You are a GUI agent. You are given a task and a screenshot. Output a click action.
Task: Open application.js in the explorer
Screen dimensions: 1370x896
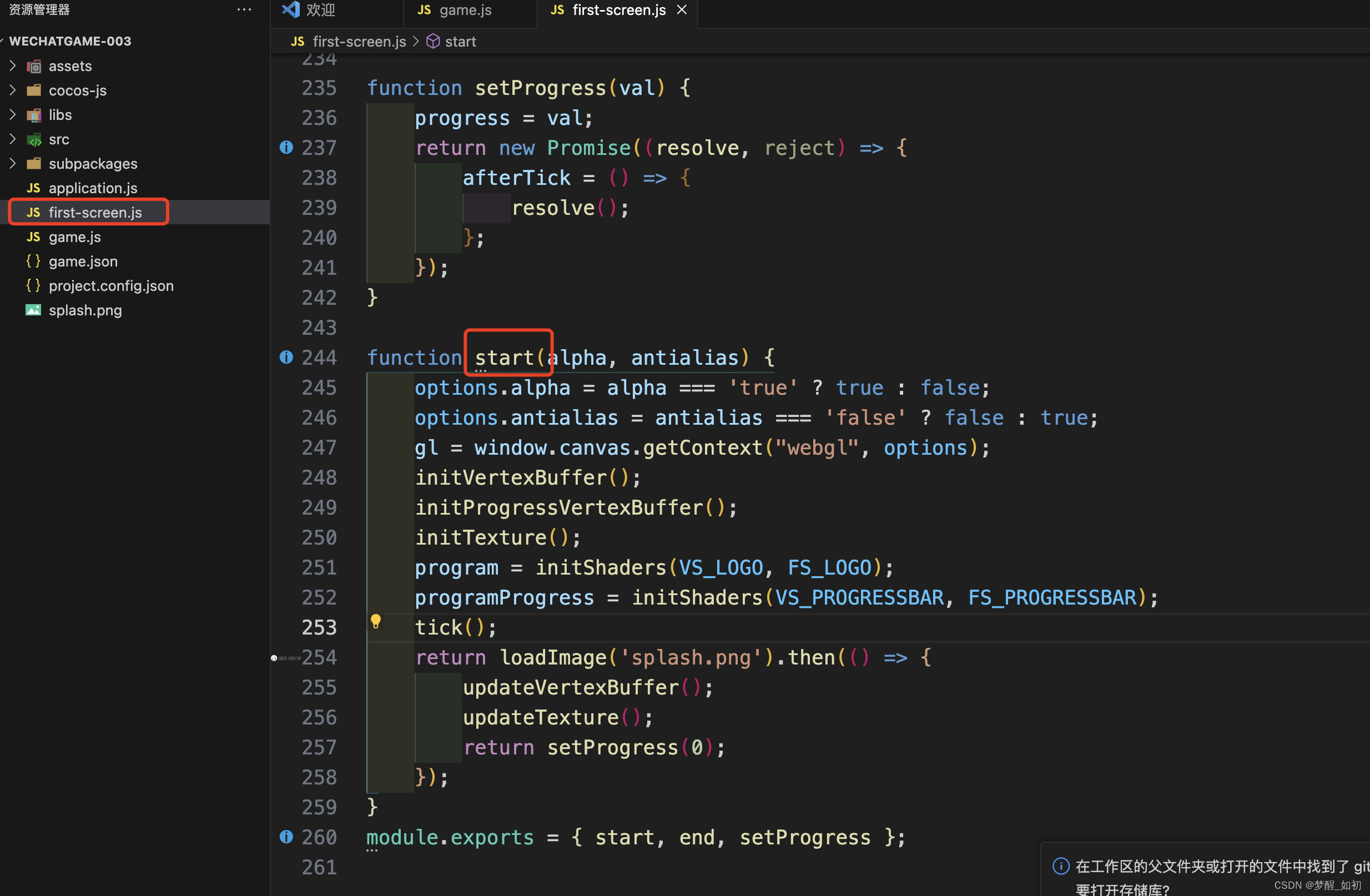93,188
